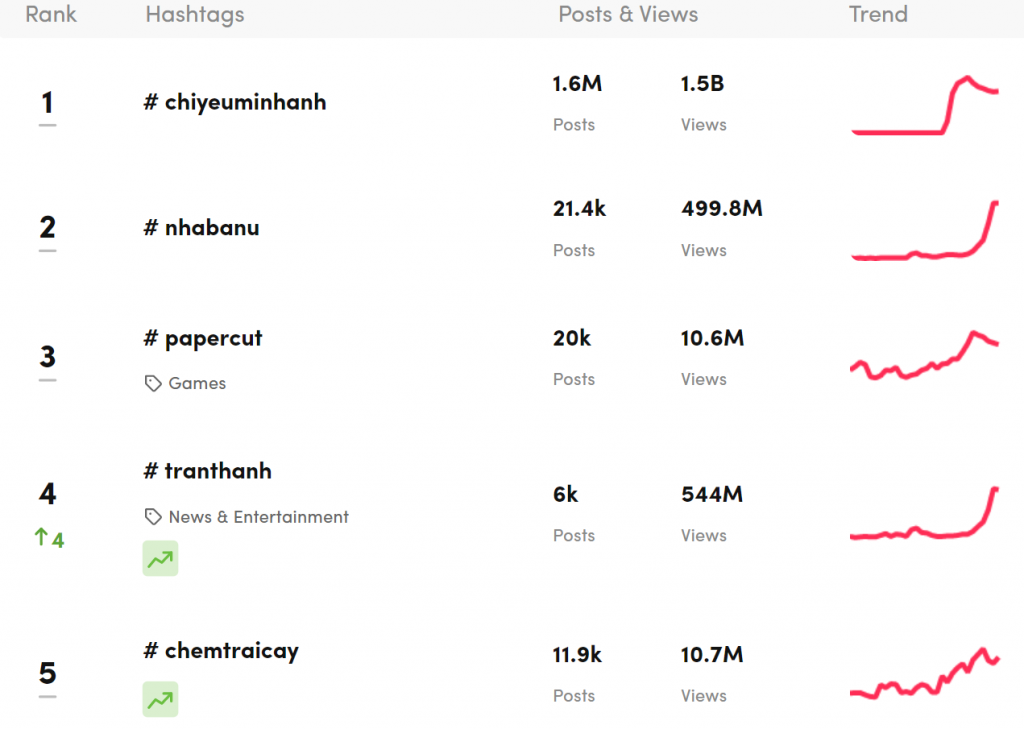This screenshot has width=1024, height=729.
Task: Click the tag icon beside News & Entertainment
Action: [153, 517]
